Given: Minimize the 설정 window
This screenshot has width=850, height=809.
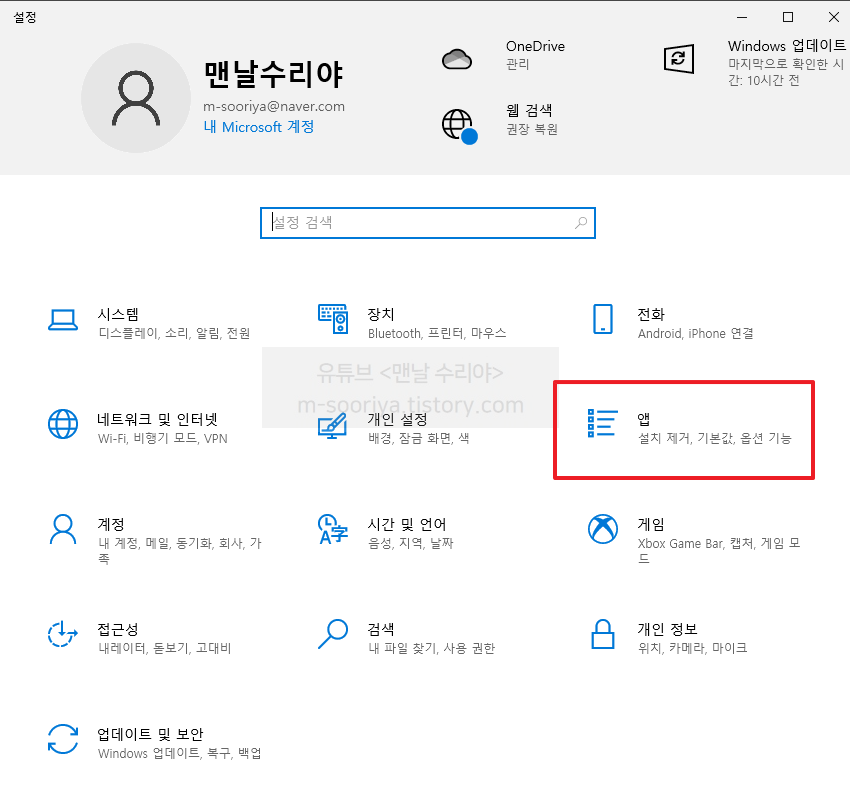Looking at the screenshot, I should (x=742, y=17).
